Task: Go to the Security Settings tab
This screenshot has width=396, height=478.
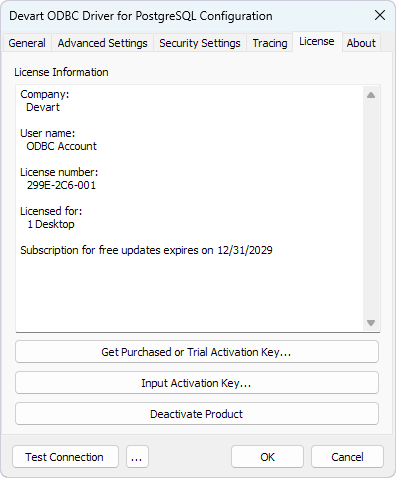Action: [x=200, y=43]
